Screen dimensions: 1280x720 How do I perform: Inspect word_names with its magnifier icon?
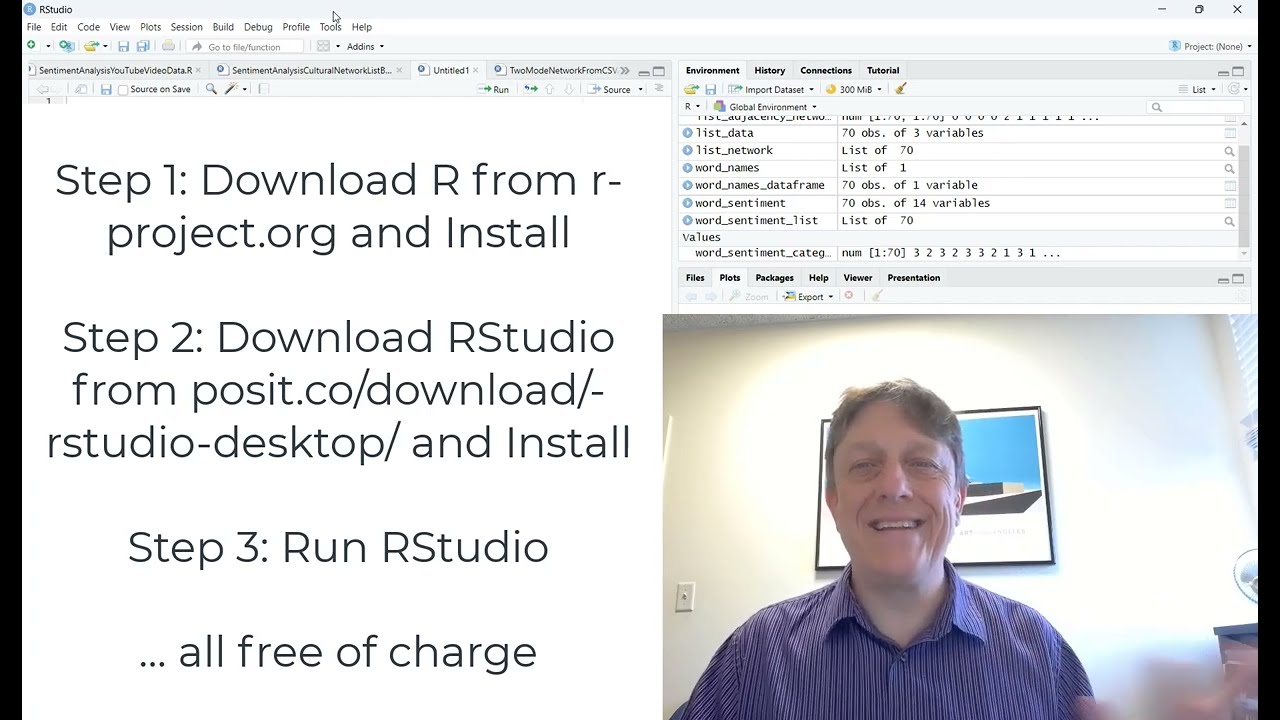click(1230, 168)
